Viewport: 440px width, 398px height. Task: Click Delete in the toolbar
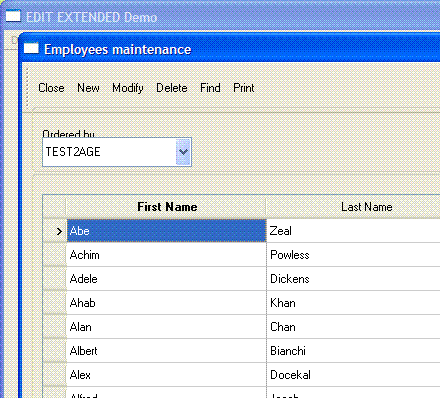click(x=172, y=88)
